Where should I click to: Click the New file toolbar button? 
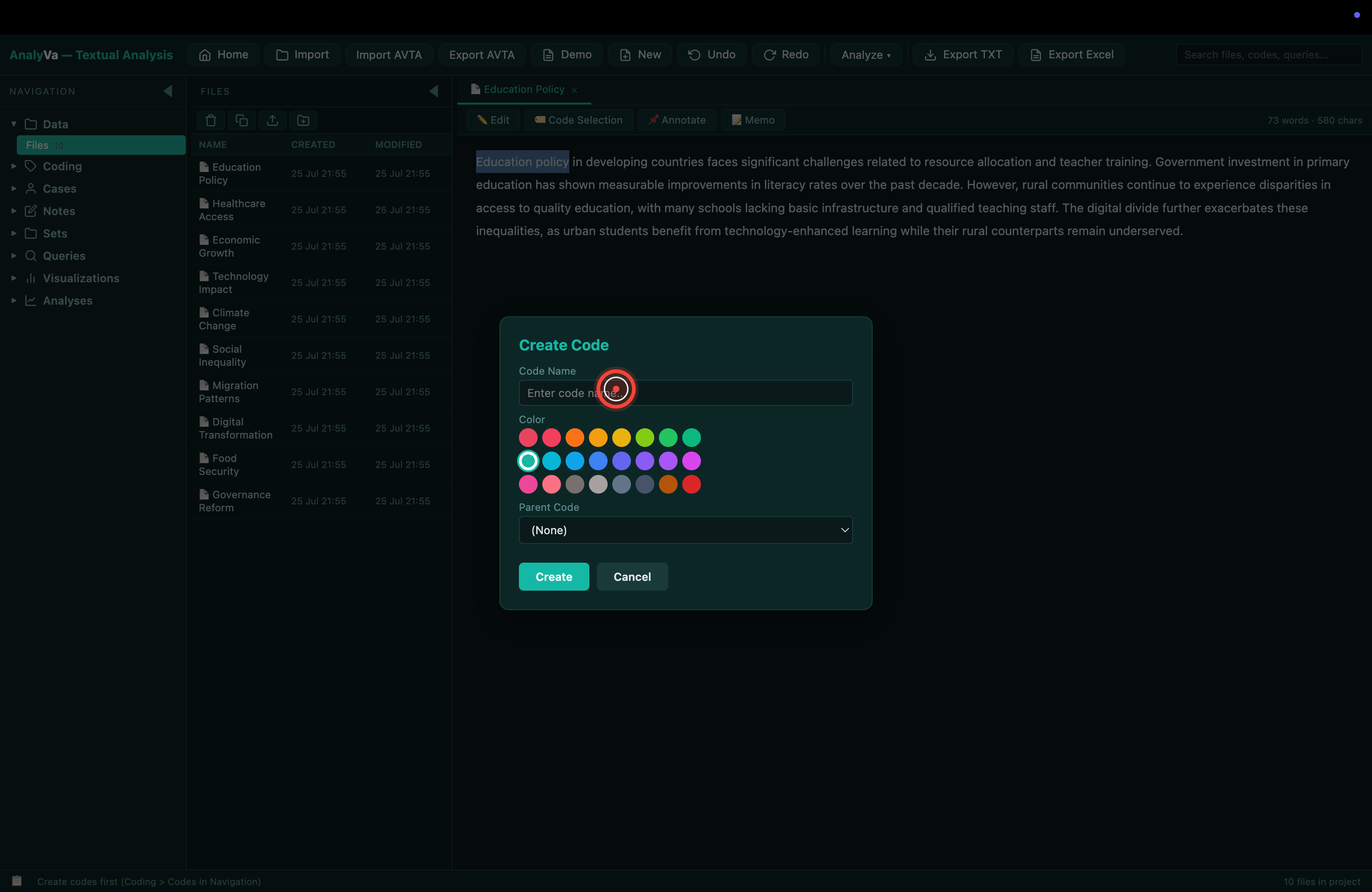click(x=640, y=55)
